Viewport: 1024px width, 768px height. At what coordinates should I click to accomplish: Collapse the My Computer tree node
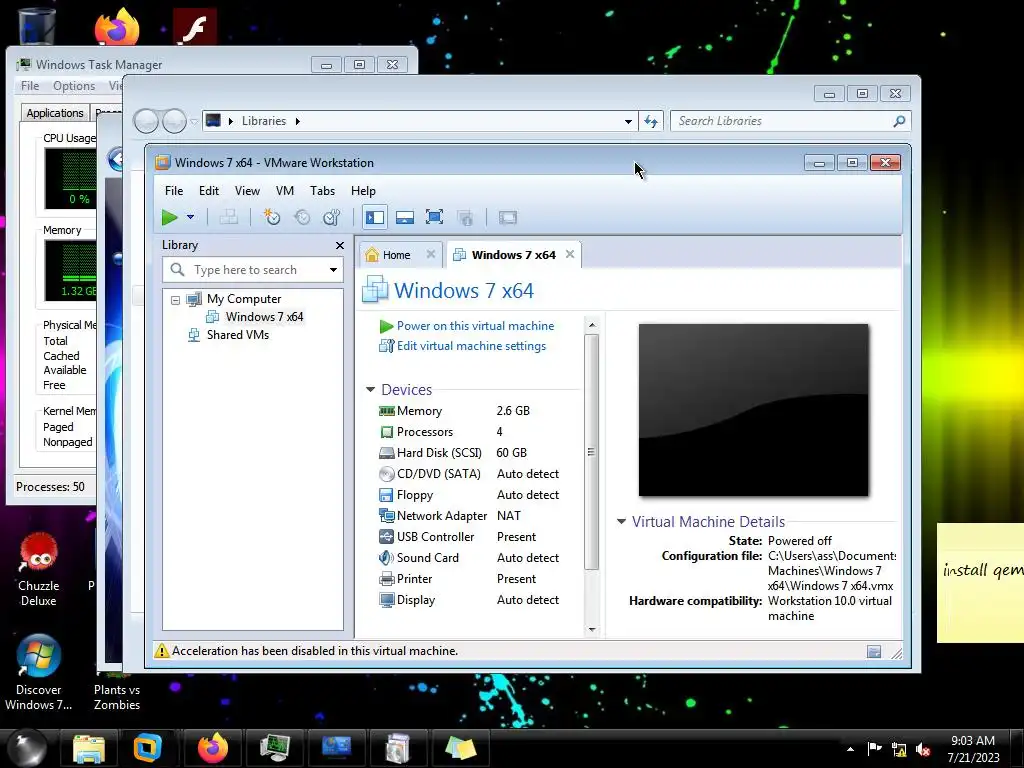tap(175, 300)
